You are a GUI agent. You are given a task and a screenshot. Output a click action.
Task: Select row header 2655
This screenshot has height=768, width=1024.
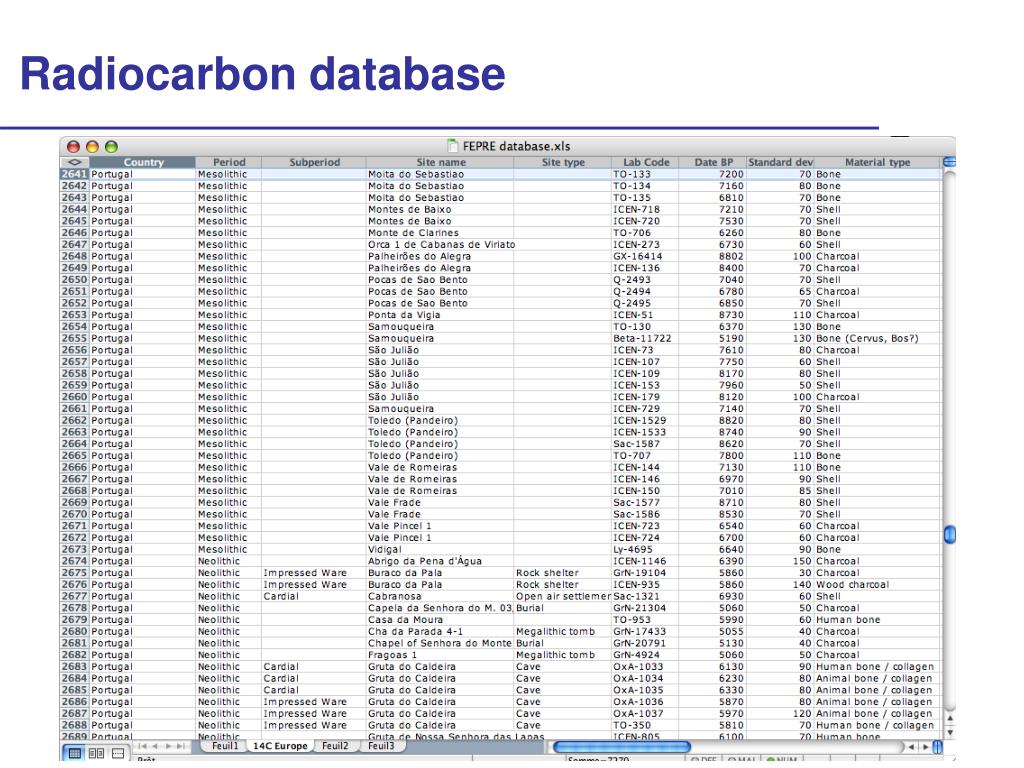(74, 338)
